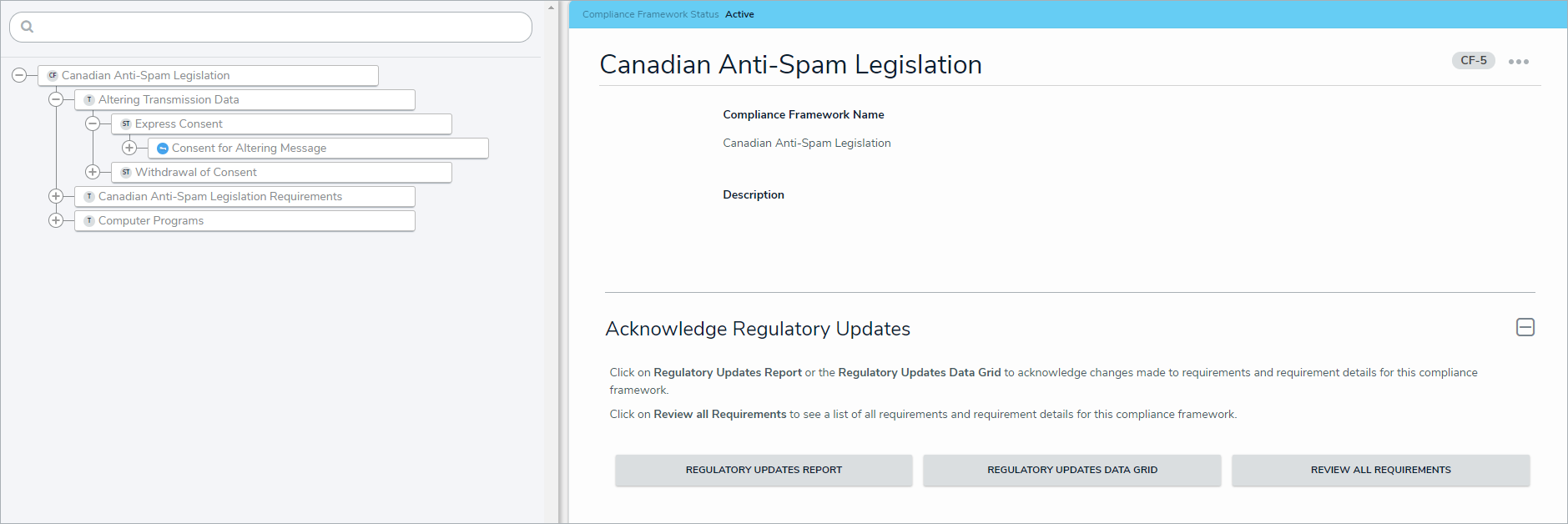Expand the Computer Programs node
Viewport: 1568px width, 524px height.
[x=56, y=220]
